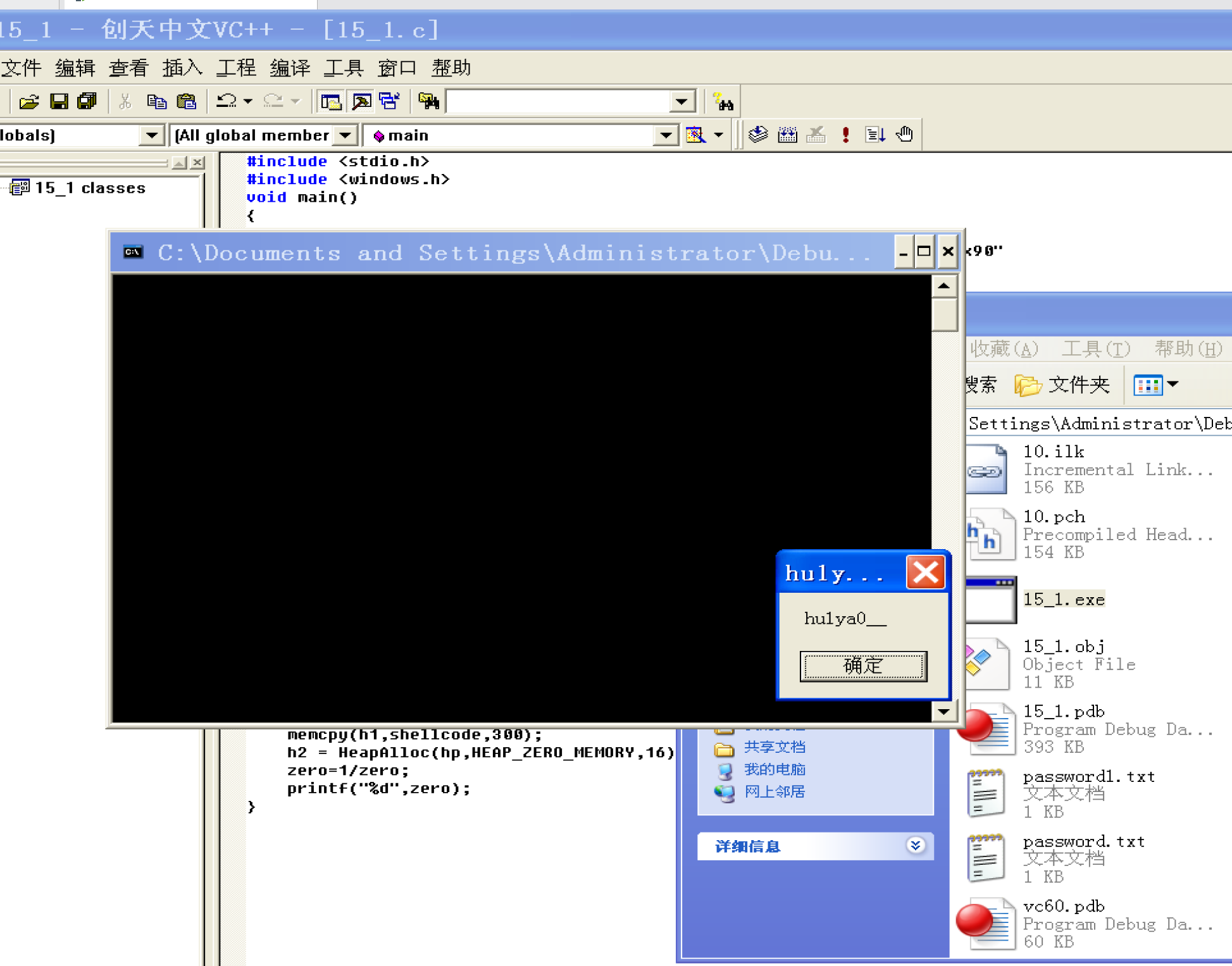Select the 15_1 classes tree item
Viewport: 1232px width, 966px height.
coord(90,188)
